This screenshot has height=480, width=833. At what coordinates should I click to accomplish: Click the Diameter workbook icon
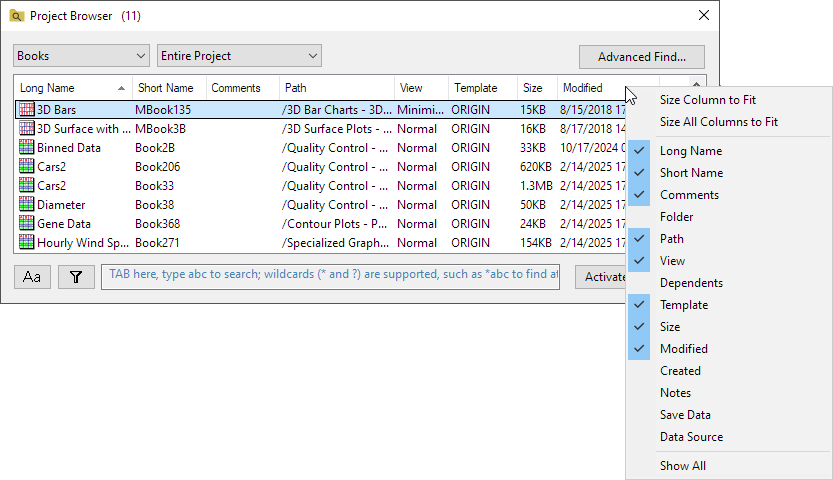pyautogui.click(x=27, y=205)
